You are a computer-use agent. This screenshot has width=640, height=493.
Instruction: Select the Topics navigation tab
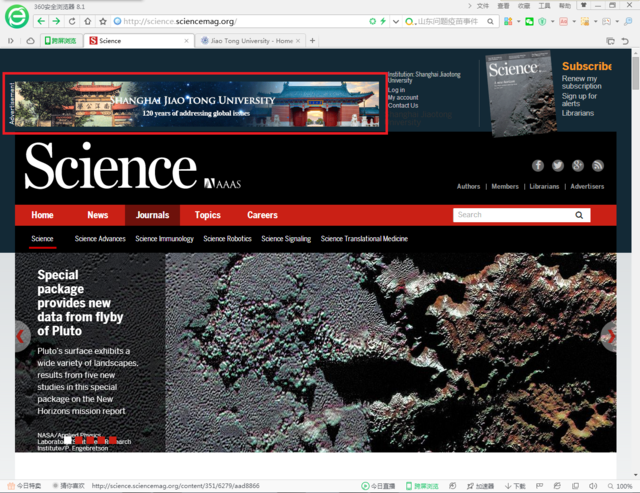(207, 215)
